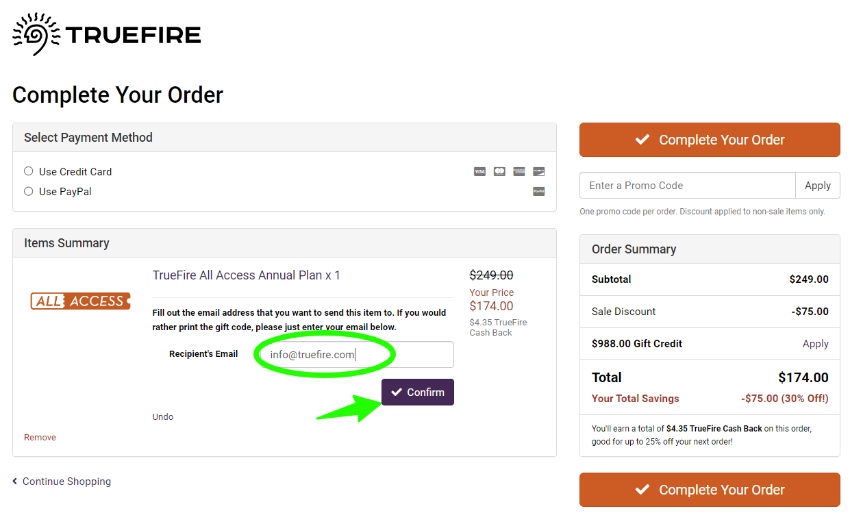Focus the Enter a Promo Code field
850x514 pixels.
pos(687,185)
